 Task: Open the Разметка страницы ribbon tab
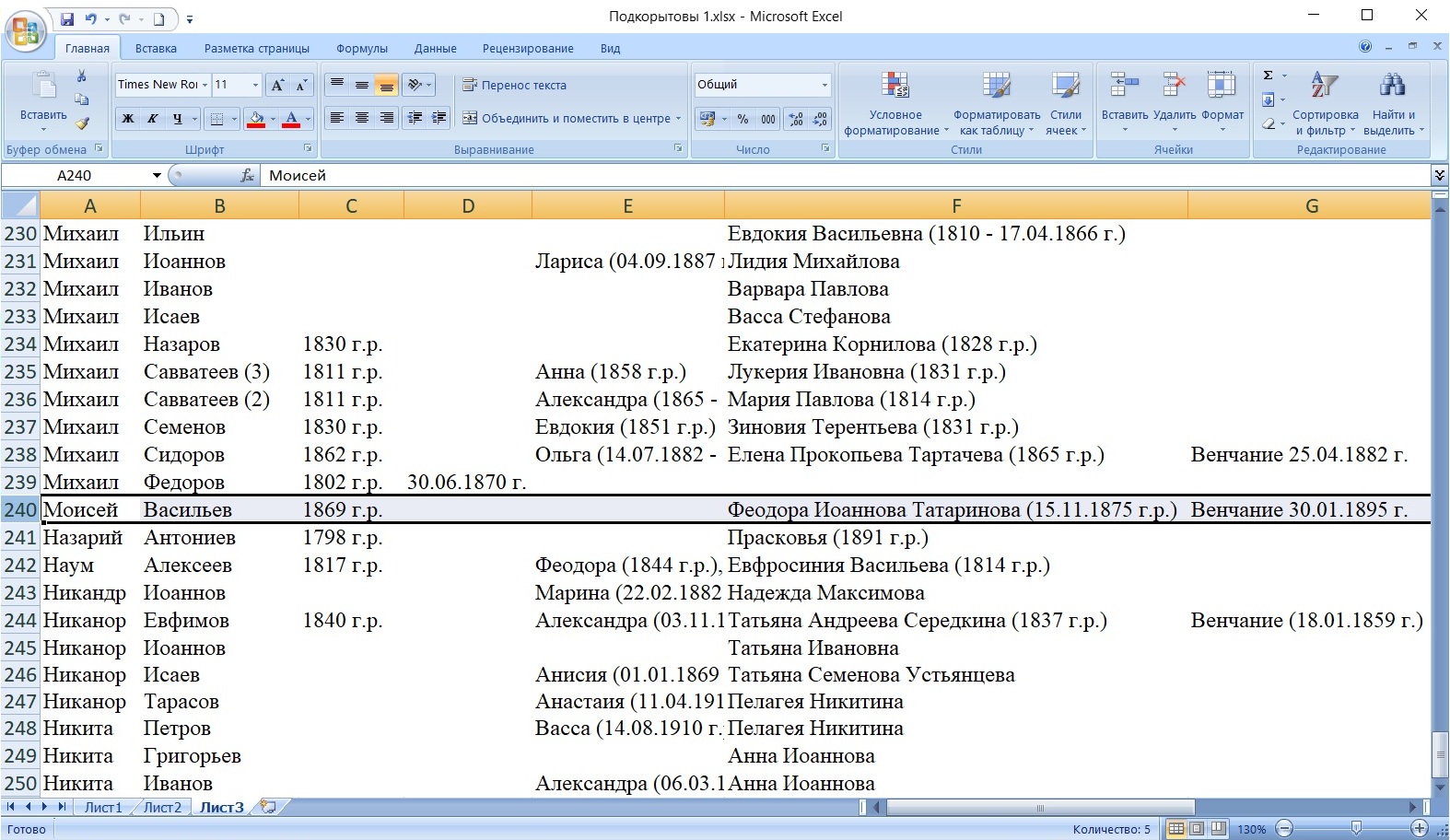pos(257,48)
